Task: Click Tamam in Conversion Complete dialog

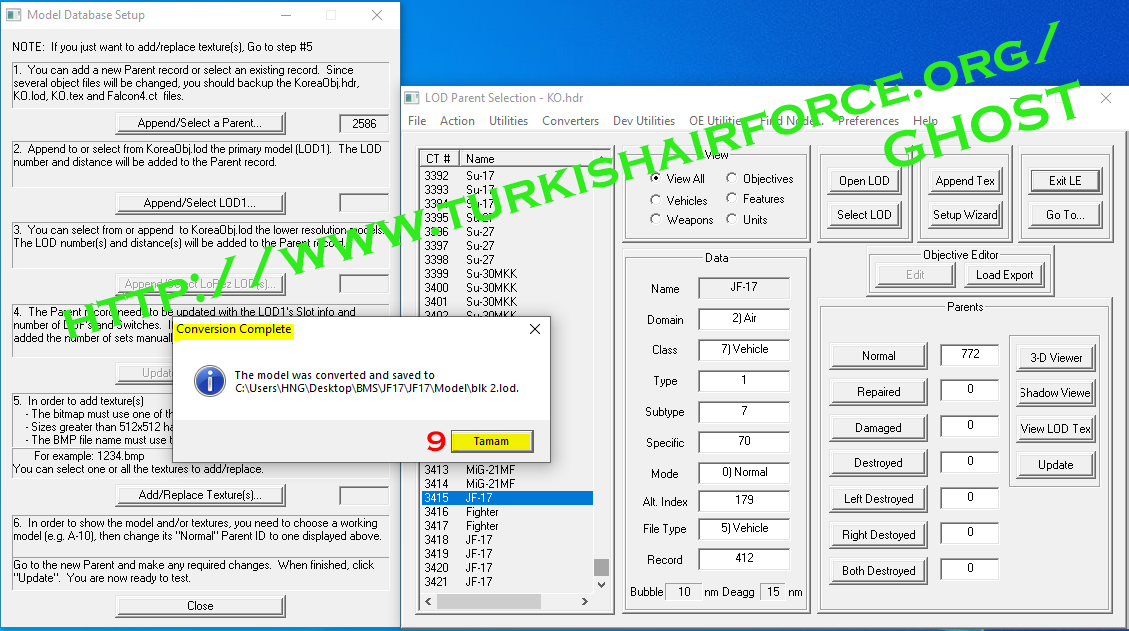Action: point(492,441)
